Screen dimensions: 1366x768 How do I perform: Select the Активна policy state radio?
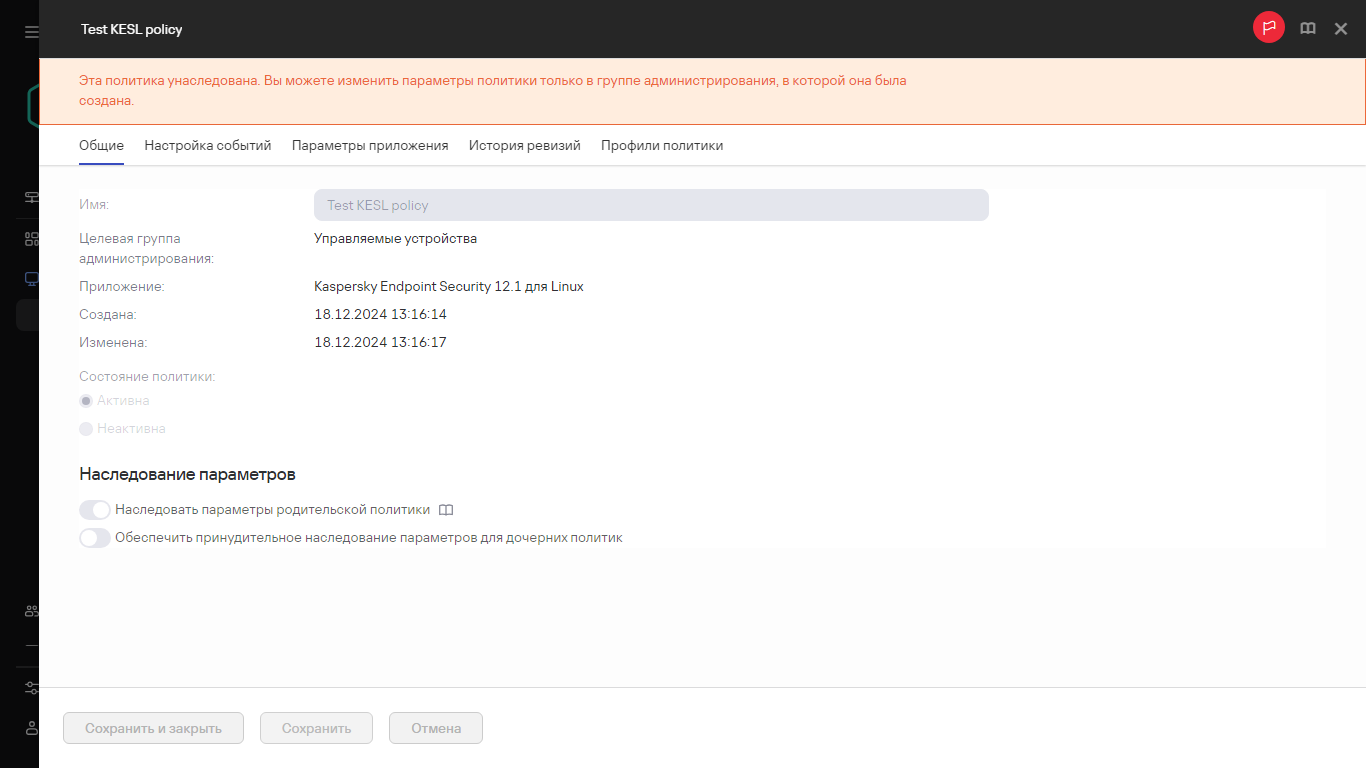tap(86, 401)
